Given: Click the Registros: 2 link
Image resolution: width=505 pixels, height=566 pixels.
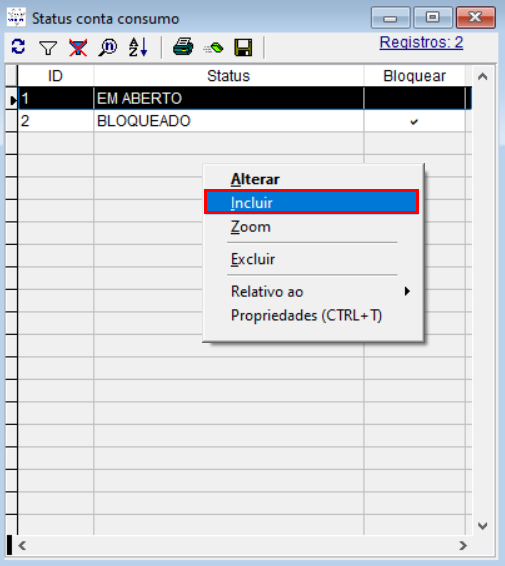Looking at the screenshot, I should click(421, 43).
